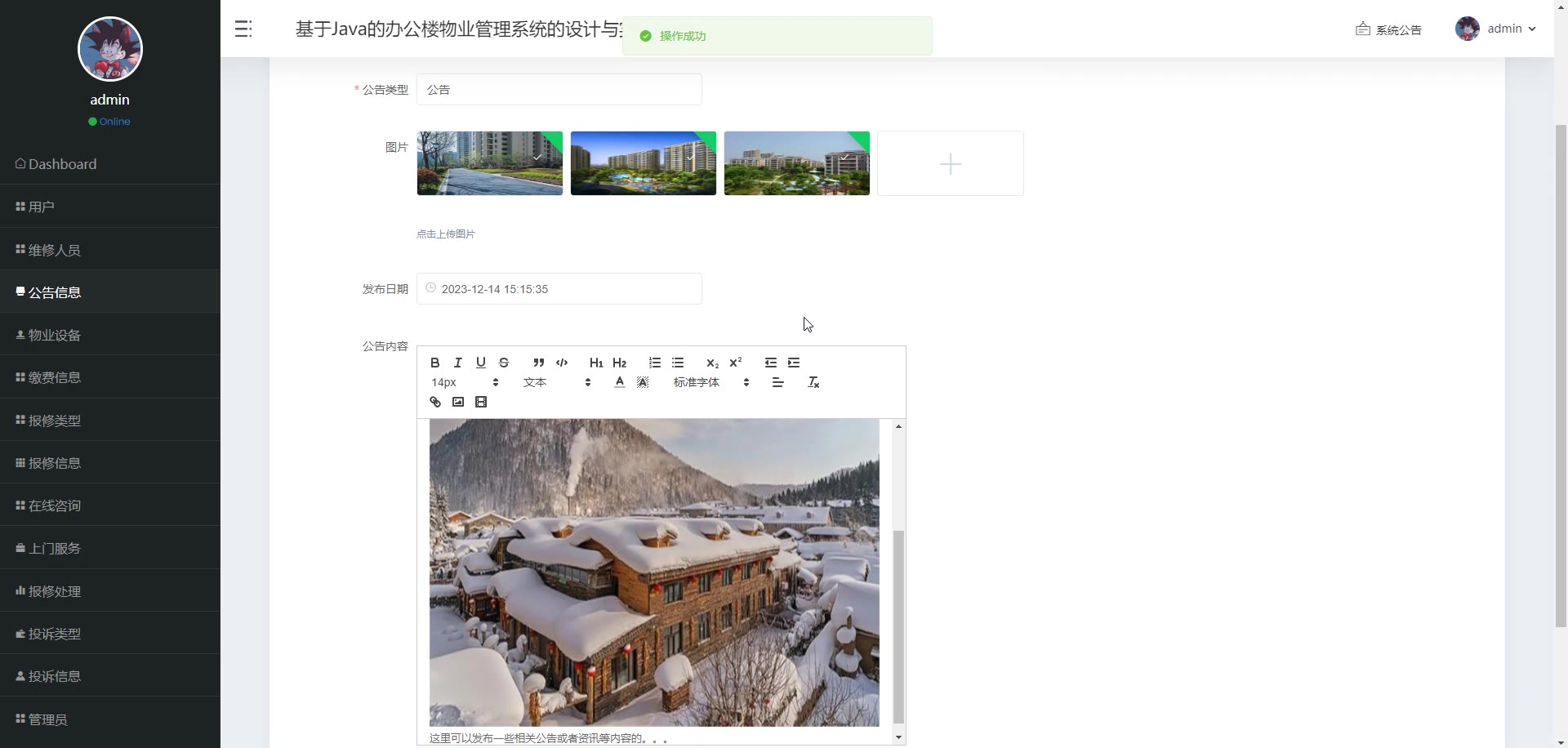Expand the admin account menu
This screenshot has height=748, width=1568.
pos(1496,29)
